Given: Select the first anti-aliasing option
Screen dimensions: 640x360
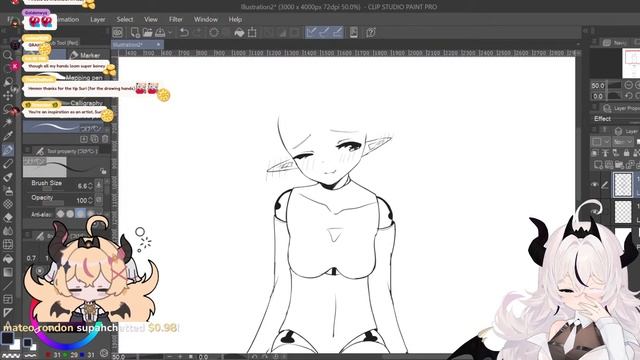Looking at the screenshot, I should point(60,213).
